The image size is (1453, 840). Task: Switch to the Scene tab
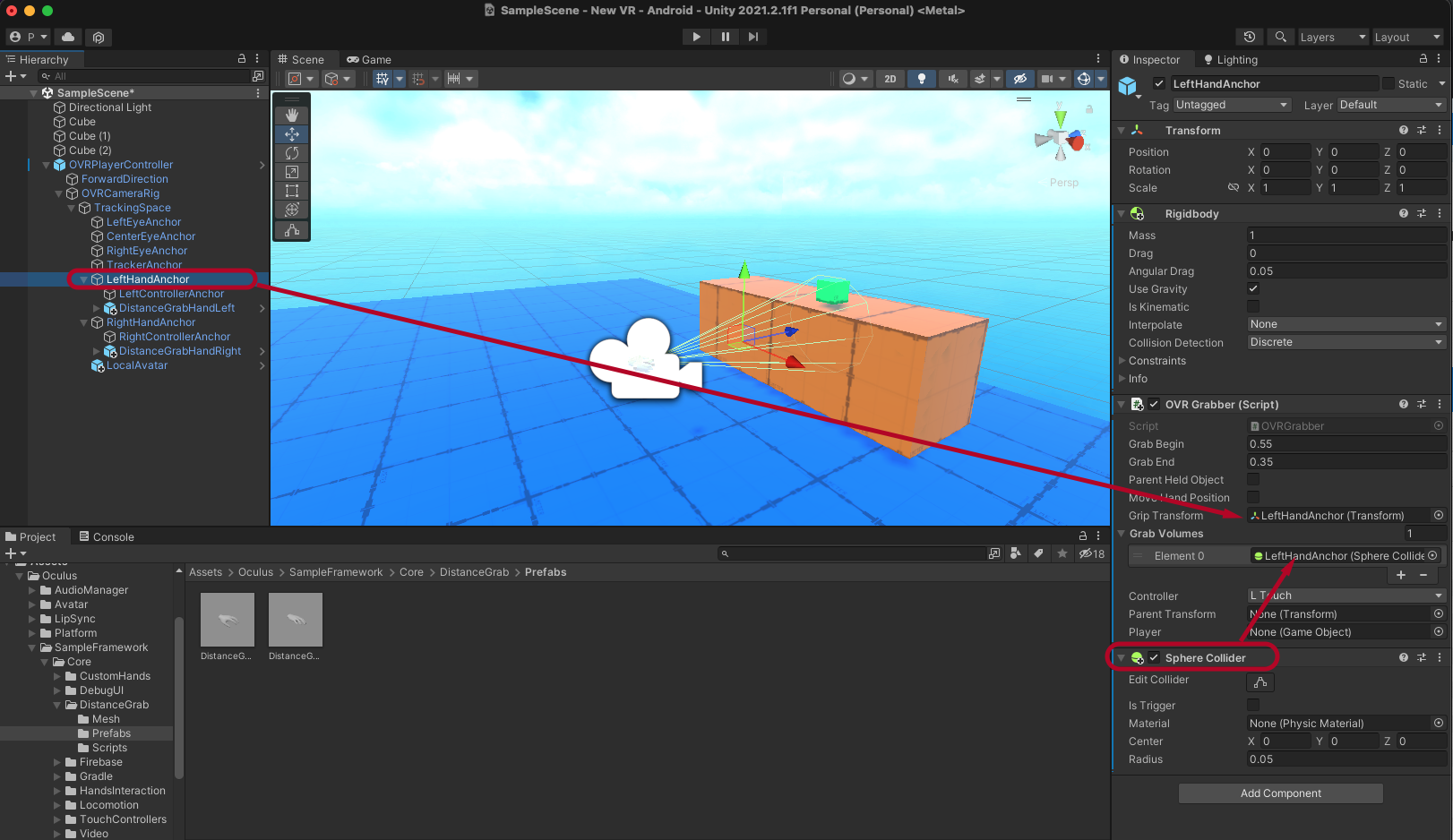(x=302, y=60)
